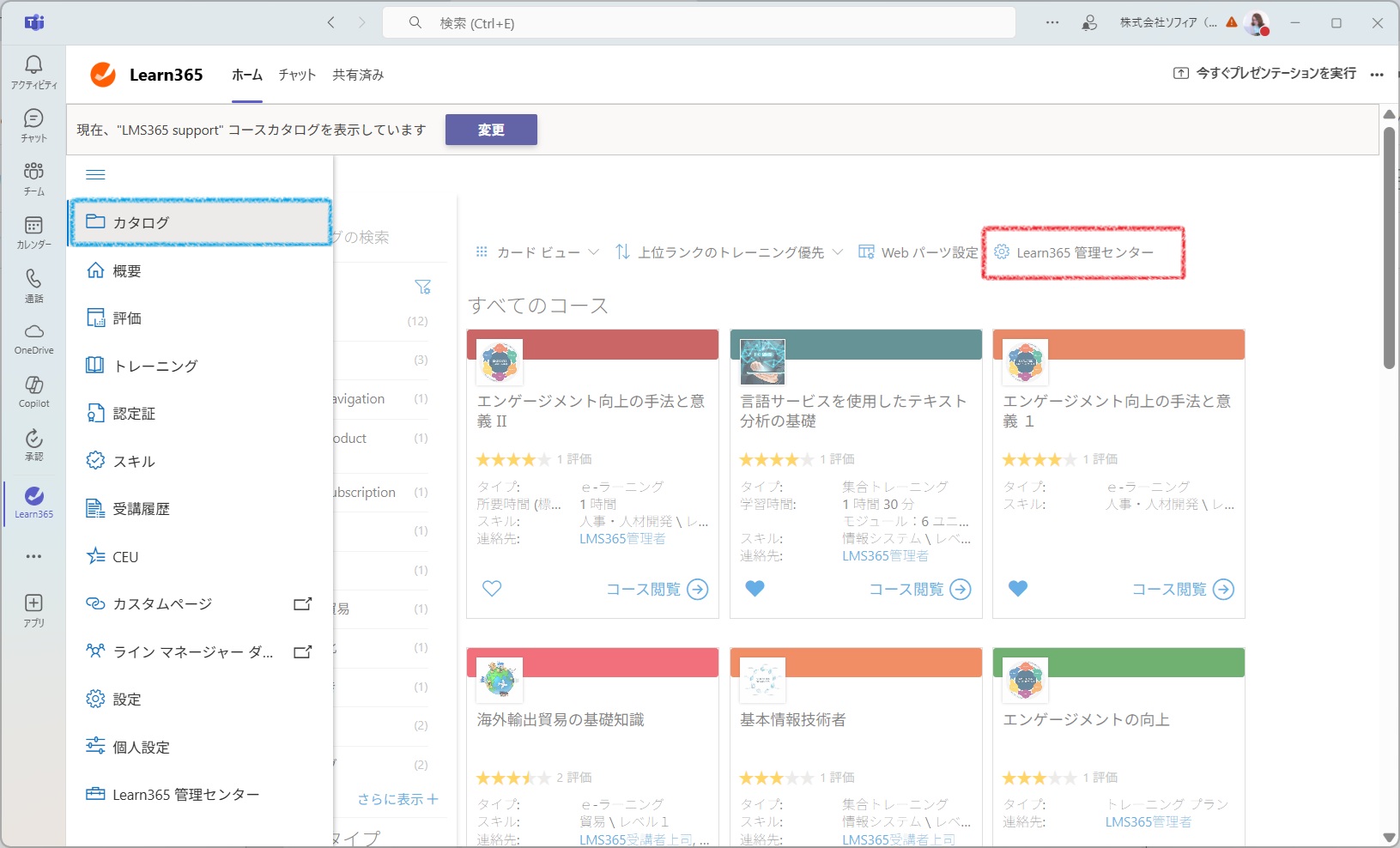Open the Activity bell in Teams sidebar
This screenshot has height=848, width=1400.
click(33, 72)
